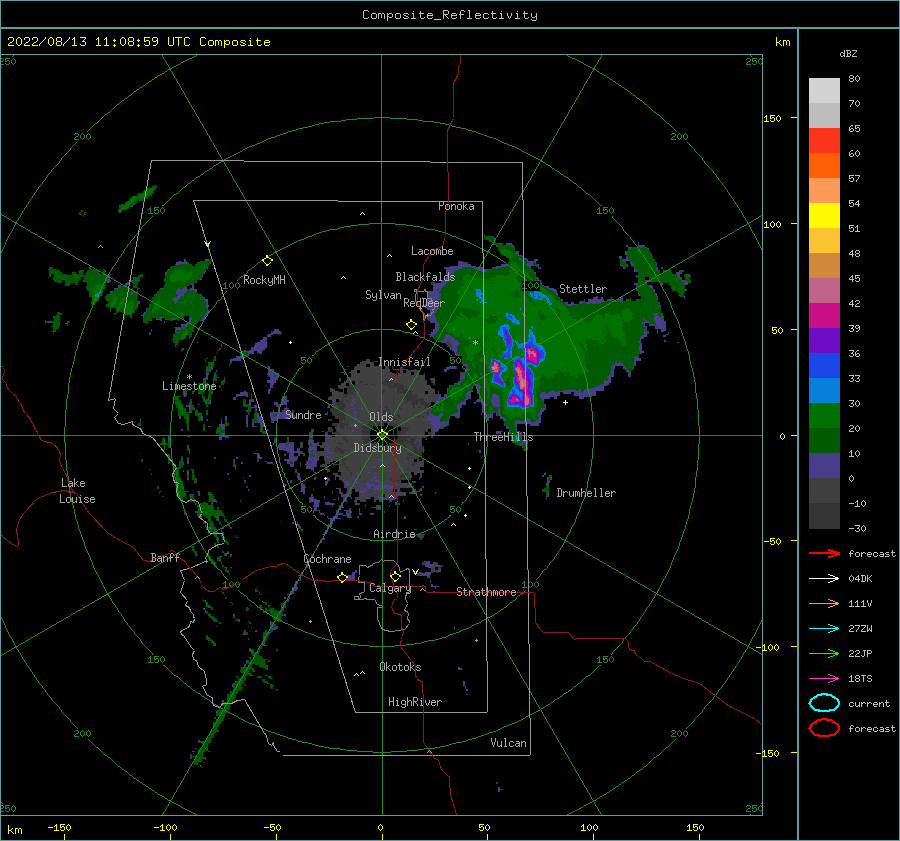Click the Limestone label
The height and width of the screenshot is (841, 900).
[x=189, y=386]
